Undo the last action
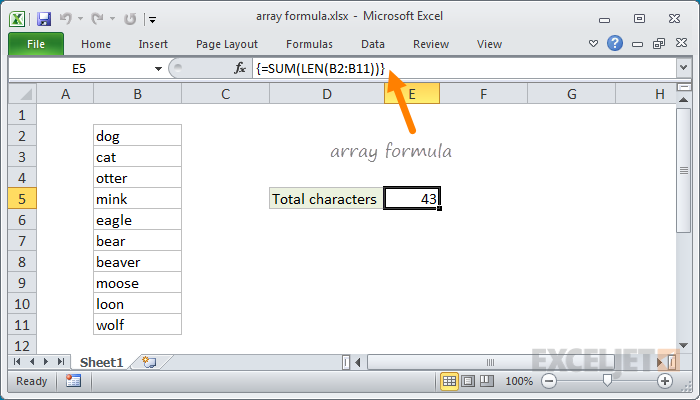 pos(66,18)
